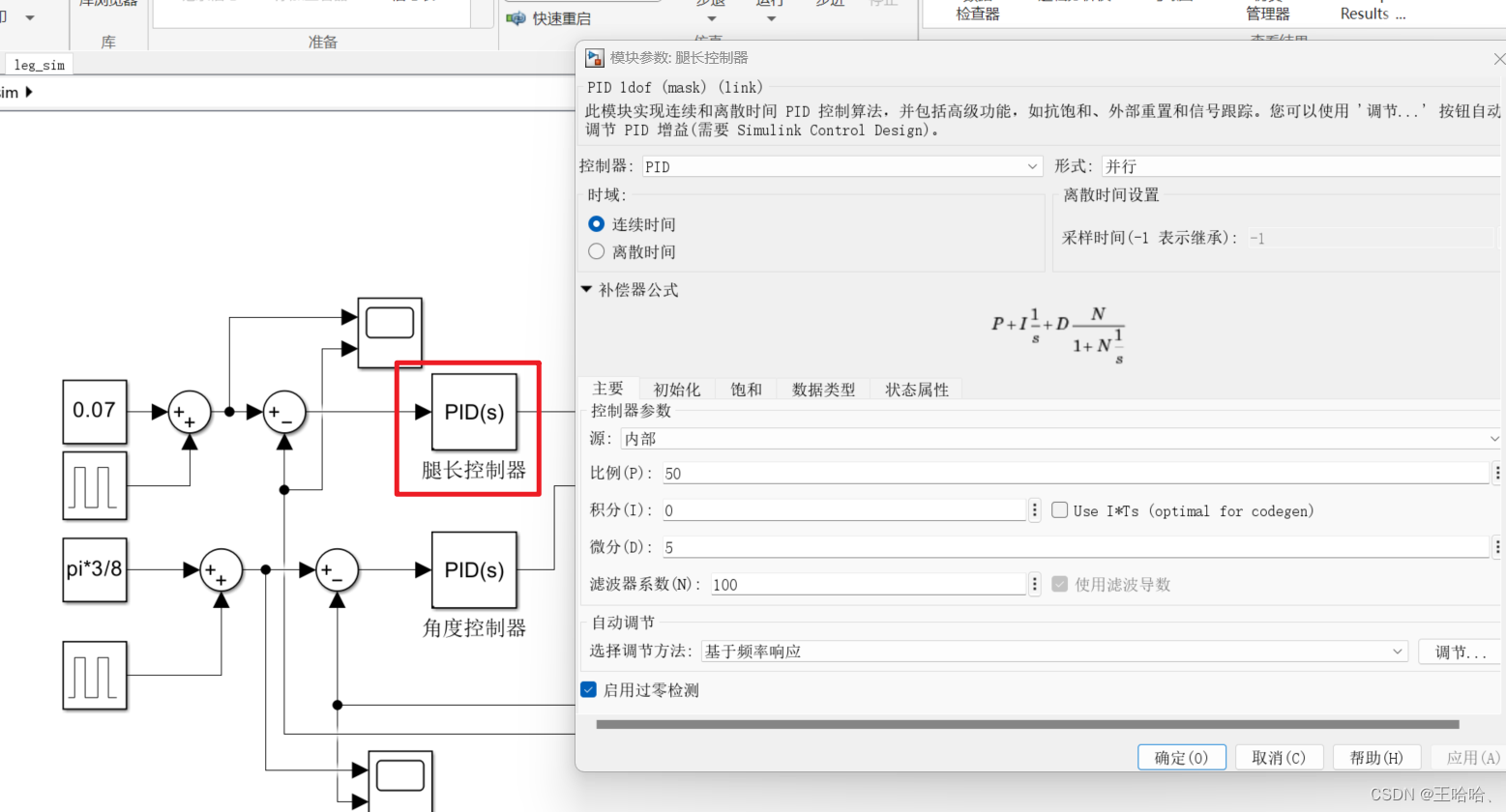Viewport: 1506px width, 812px height.
Task: Click the 确定(O) button
Action: pyautogui.click(x=1182, y=758)
